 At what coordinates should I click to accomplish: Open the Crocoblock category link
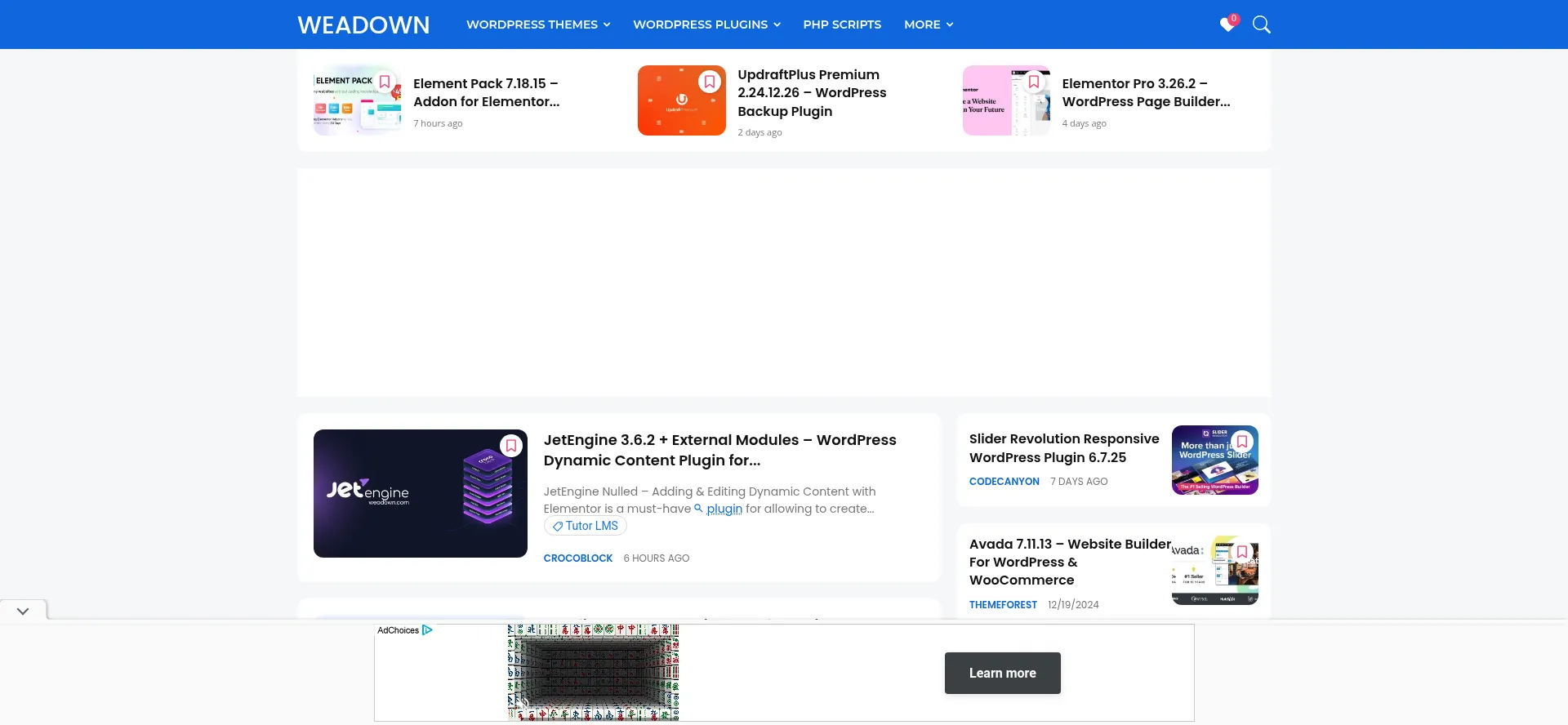578,558
